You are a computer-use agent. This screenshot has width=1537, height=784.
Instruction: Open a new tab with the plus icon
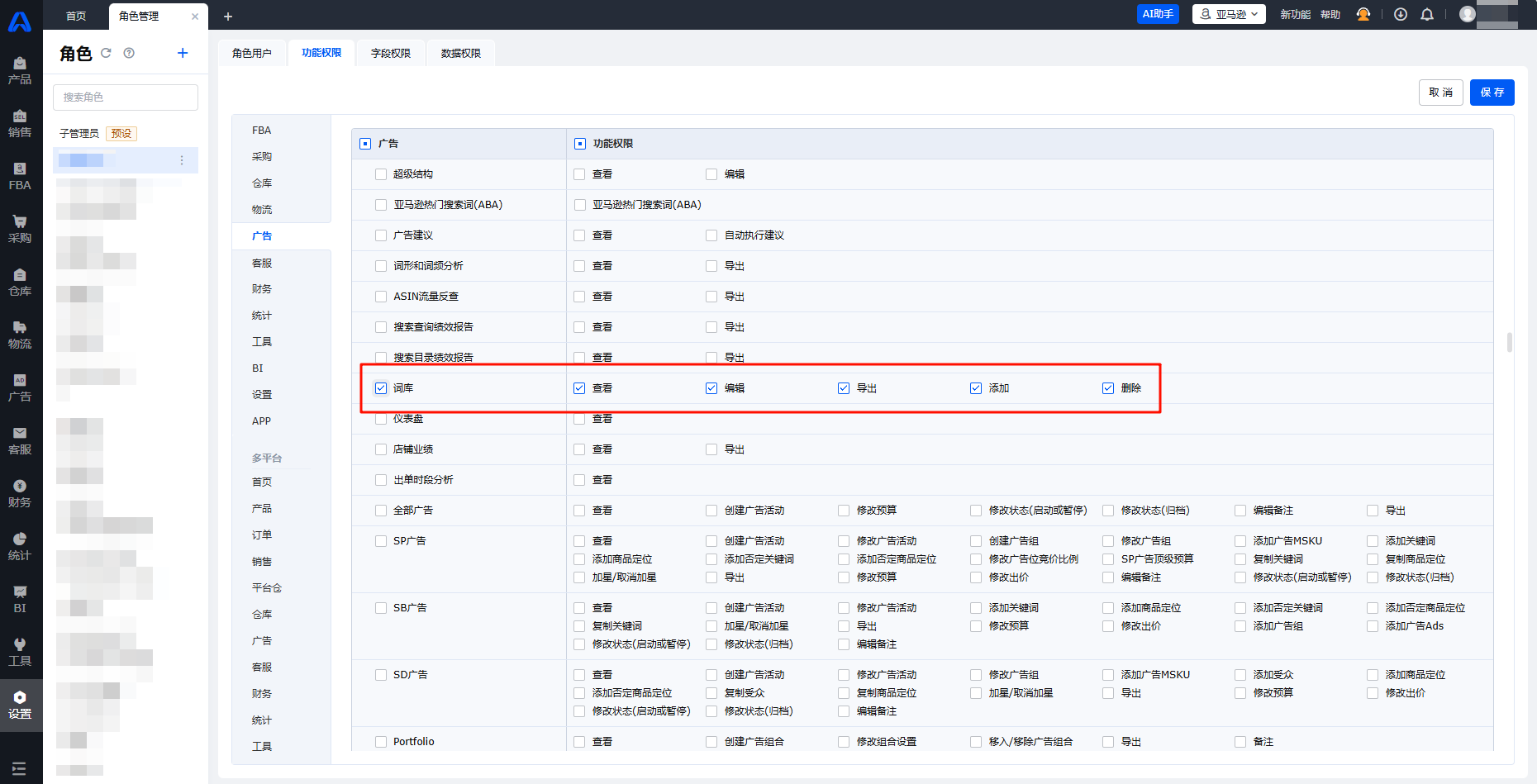pyautogui.click(x=228, y=16)
